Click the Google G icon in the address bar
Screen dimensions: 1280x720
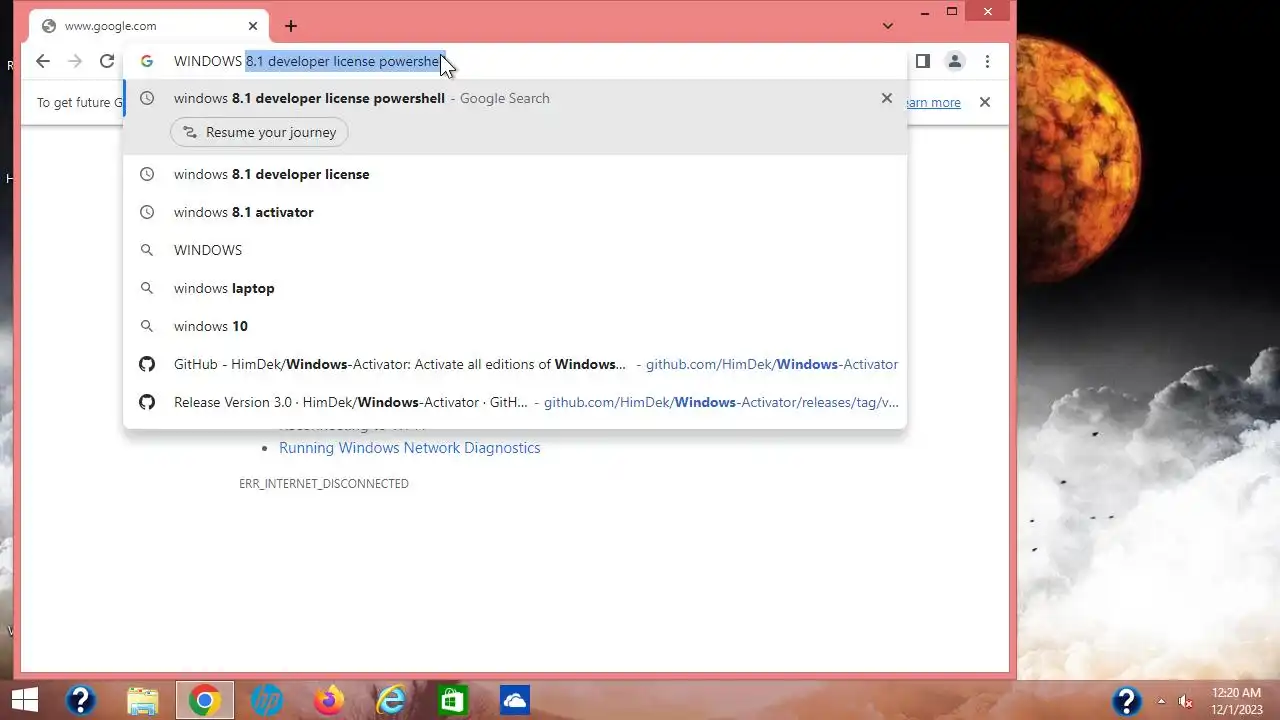147,61
